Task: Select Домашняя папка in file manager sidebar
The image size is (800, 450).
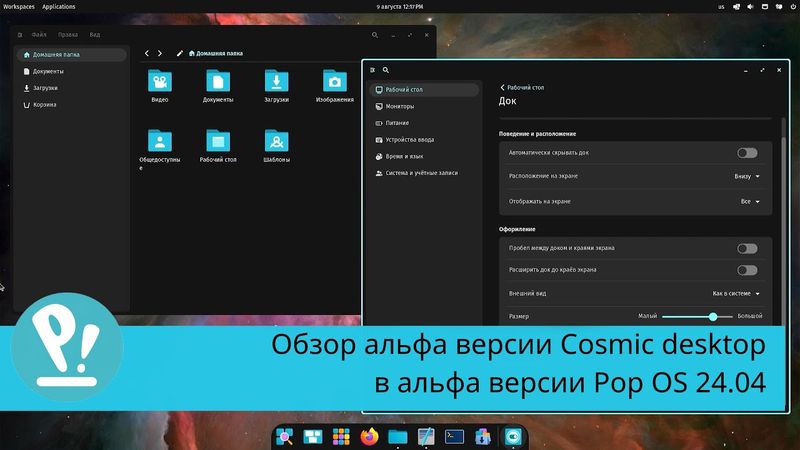Action: point(71,55)
